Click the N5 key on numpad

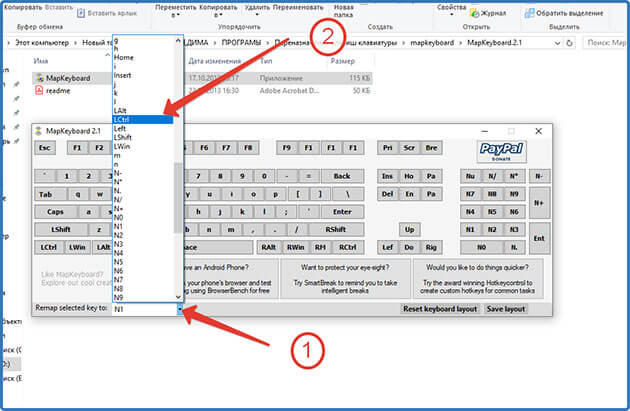492,212
